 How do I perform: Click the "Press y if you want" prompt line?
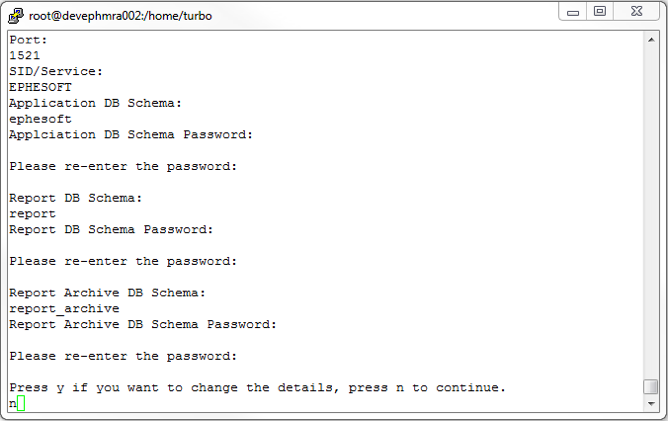point(257,387)
